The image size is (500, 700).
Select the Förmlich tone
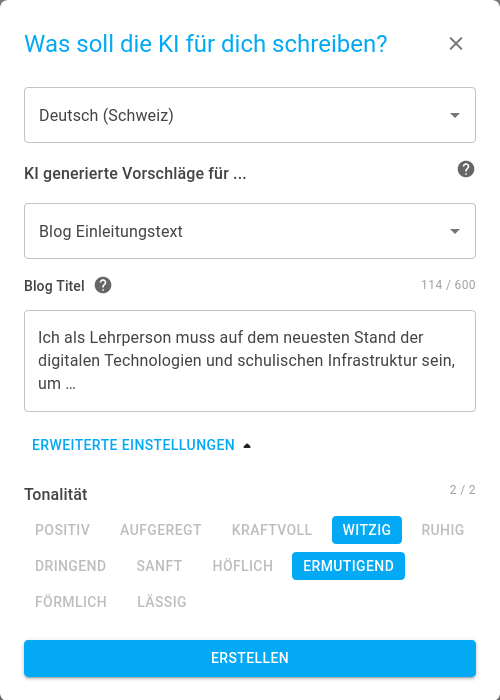point(71,602)
